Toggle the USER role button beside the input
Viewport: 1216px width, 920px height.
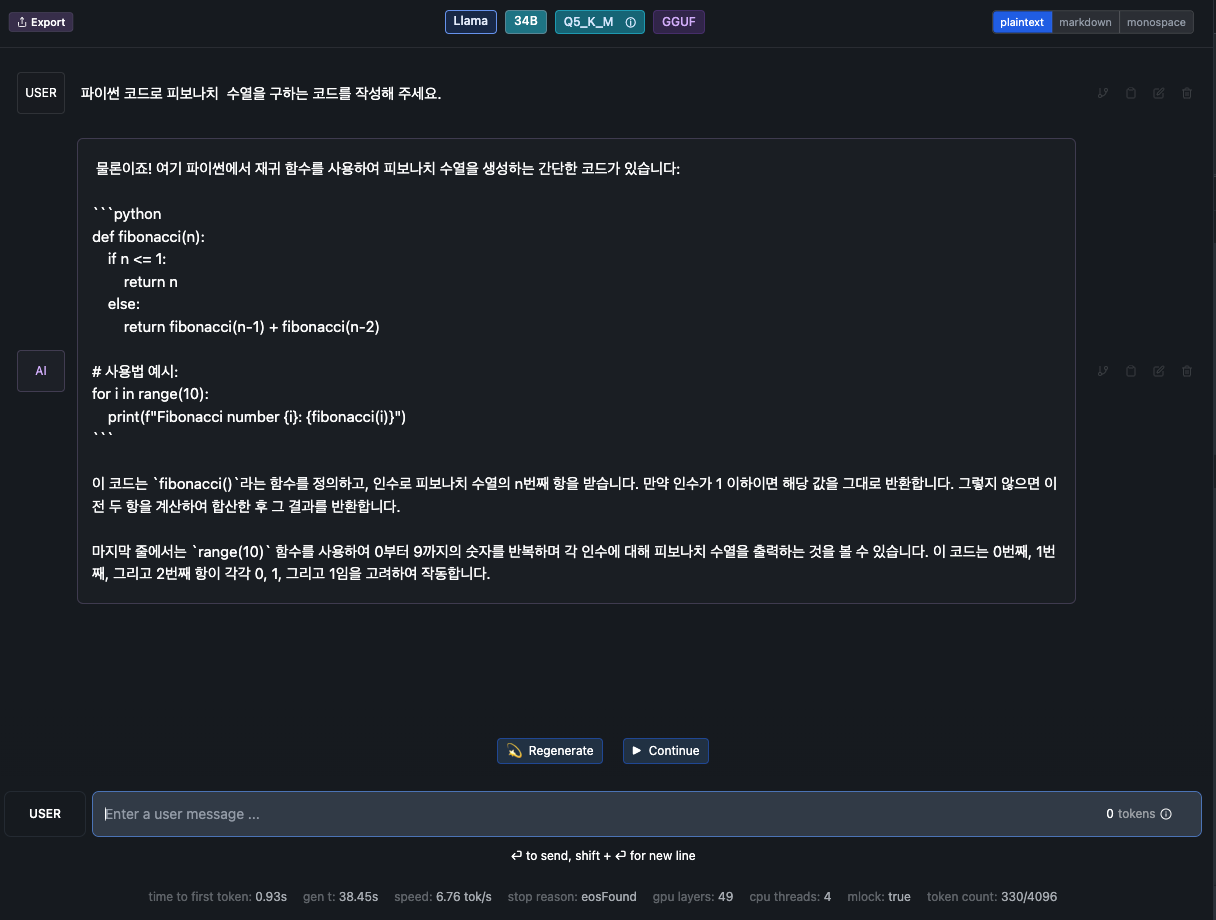tap(45, 814)
